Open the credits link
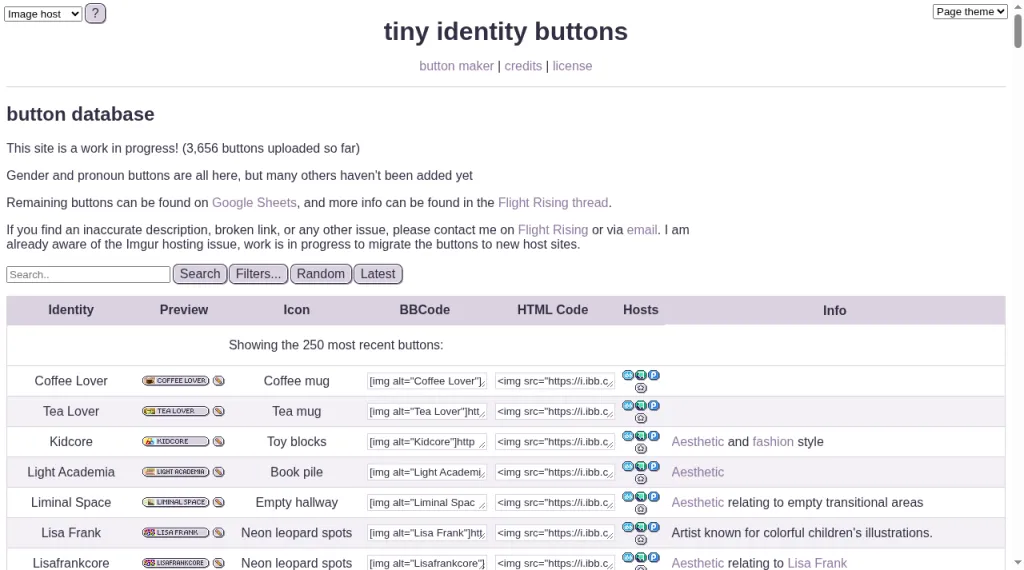The width and height of the screenshot is (1024, 570). pos(523,66)
